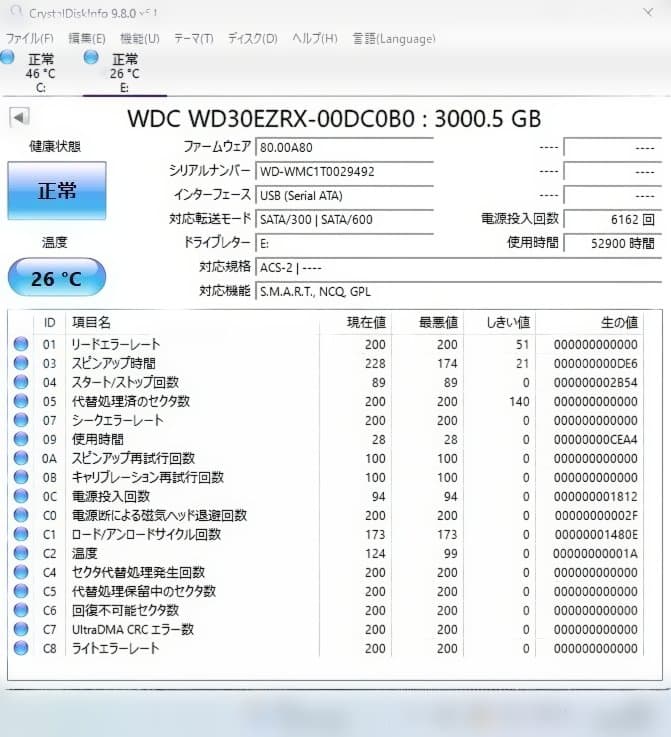Click the status dot for 05 代替処理済のセクタ数

pyautogui.click(x=21, y=401)
